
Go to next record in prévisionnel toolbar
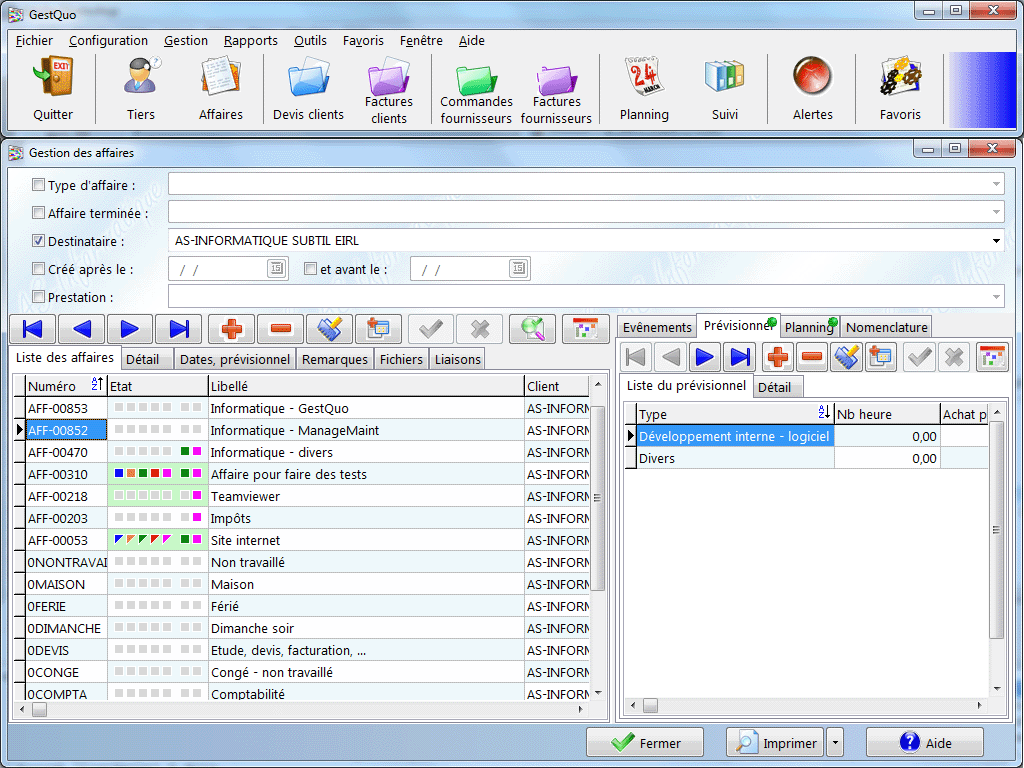(x=705, y=357)
